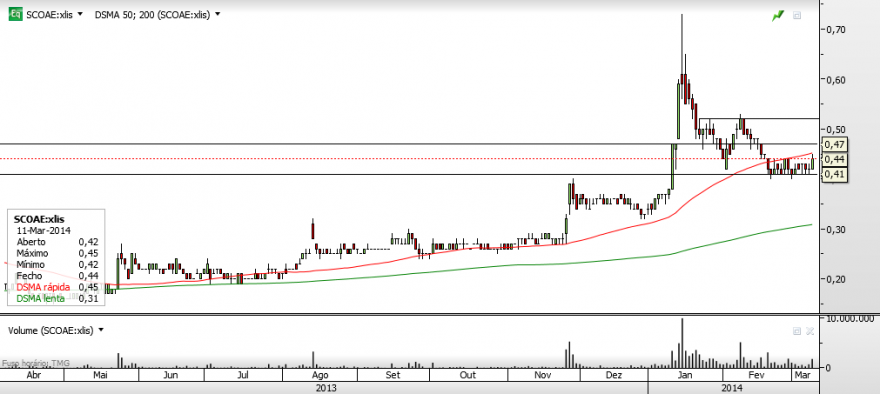The width and height of the screenshot is (880, 394).
Task: Click the Abr month on time axis
Action: [33, 375]
